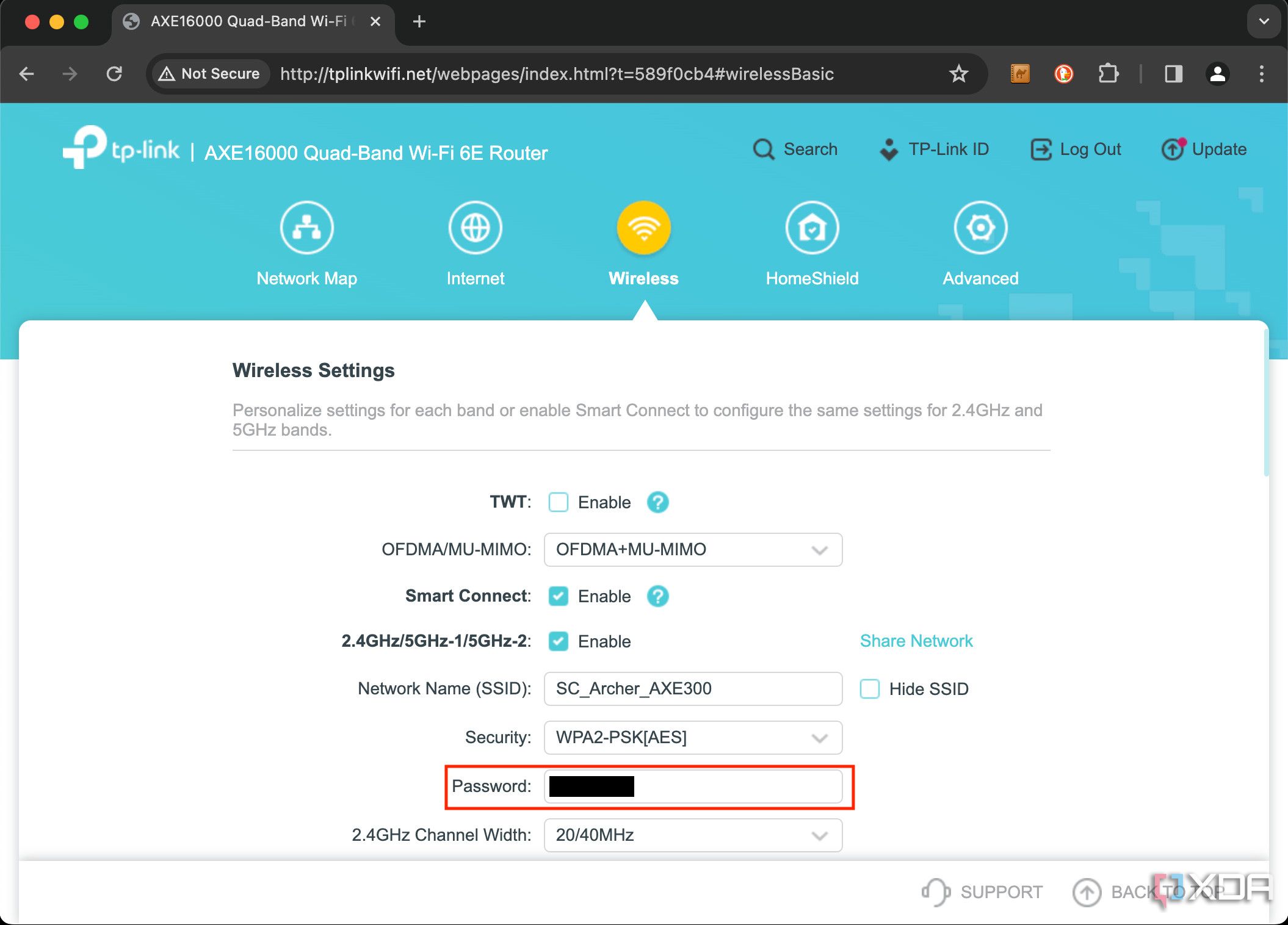
Task: Show Smart Connect help question mark
Action: (657, 596)
